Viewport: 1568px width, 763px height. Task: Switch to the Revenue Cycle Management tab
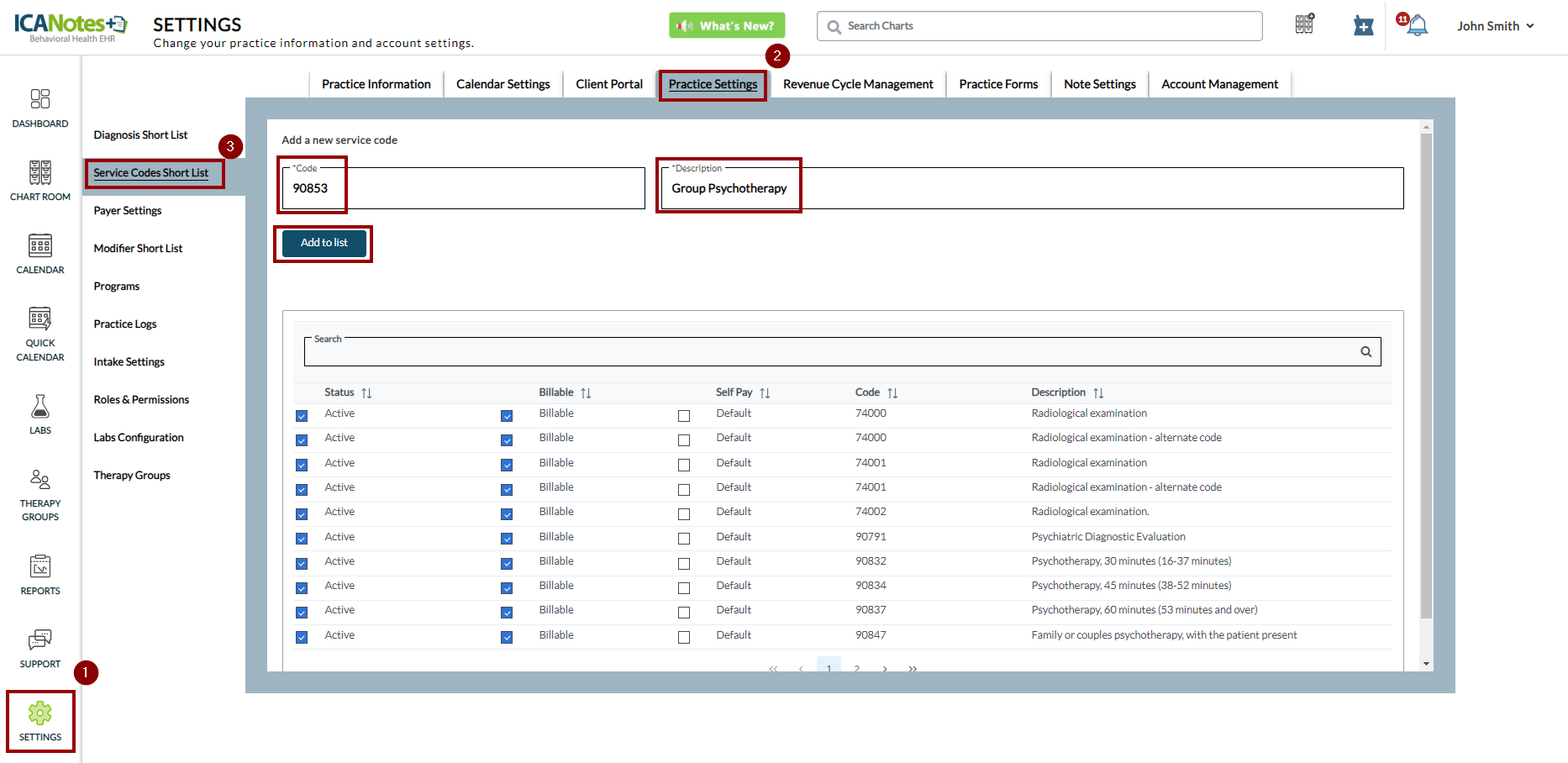pyautogui.click(x=858, y=84)
